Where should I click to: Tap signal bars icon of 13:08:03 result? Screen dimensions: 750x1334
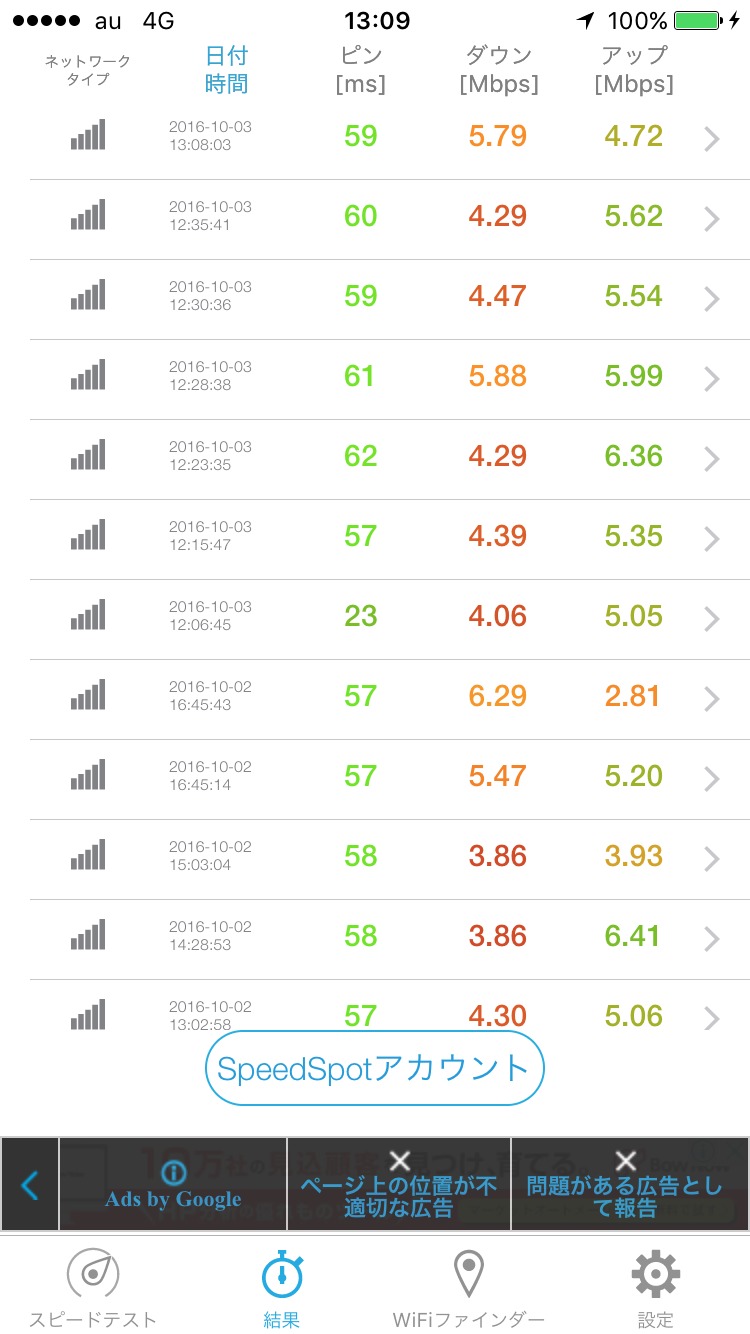(x=88, y=136)
